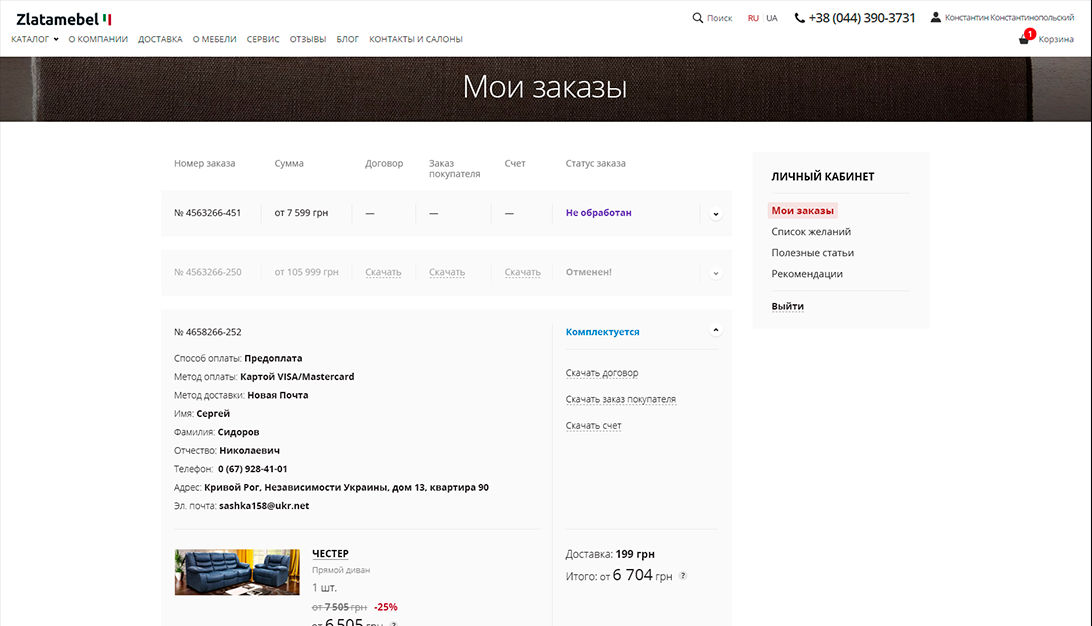
Task: Expand cancelled order № 4563266-250
Action: coord(715,273)
